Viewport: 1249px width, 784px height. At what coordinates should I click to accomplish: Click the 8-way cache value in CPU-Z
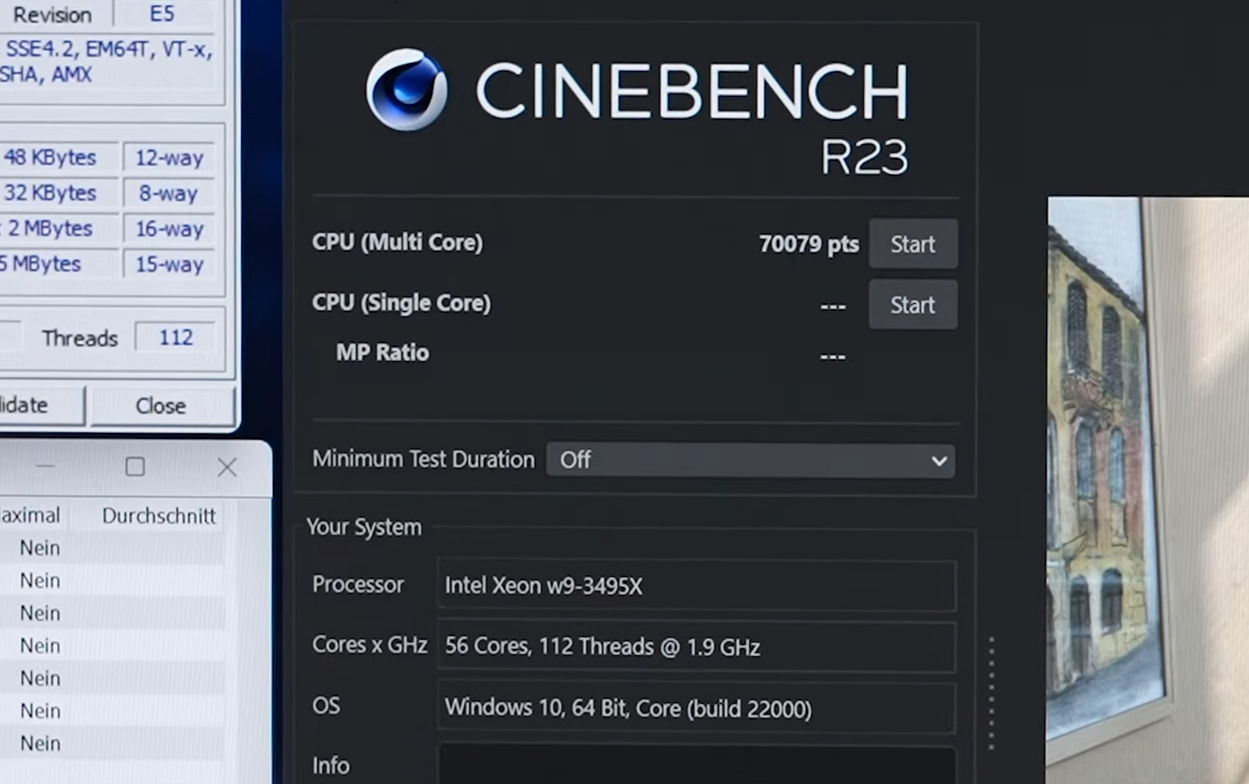point(169,193)
